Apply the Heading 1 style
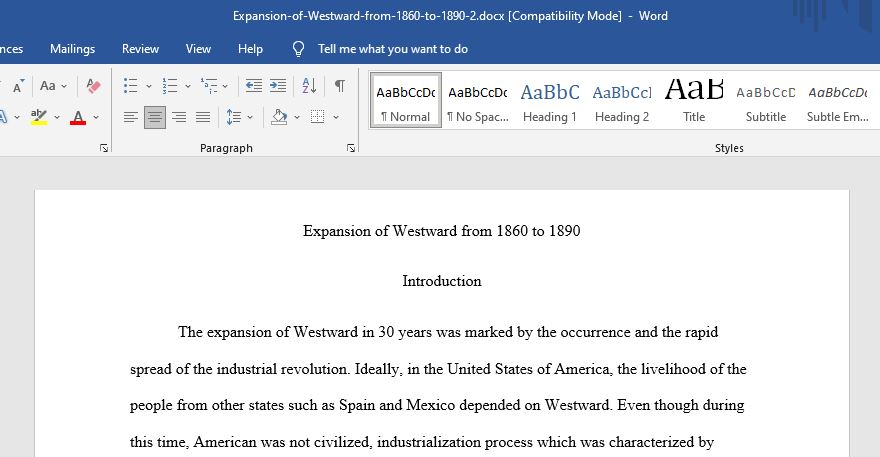 click(550, 100)
